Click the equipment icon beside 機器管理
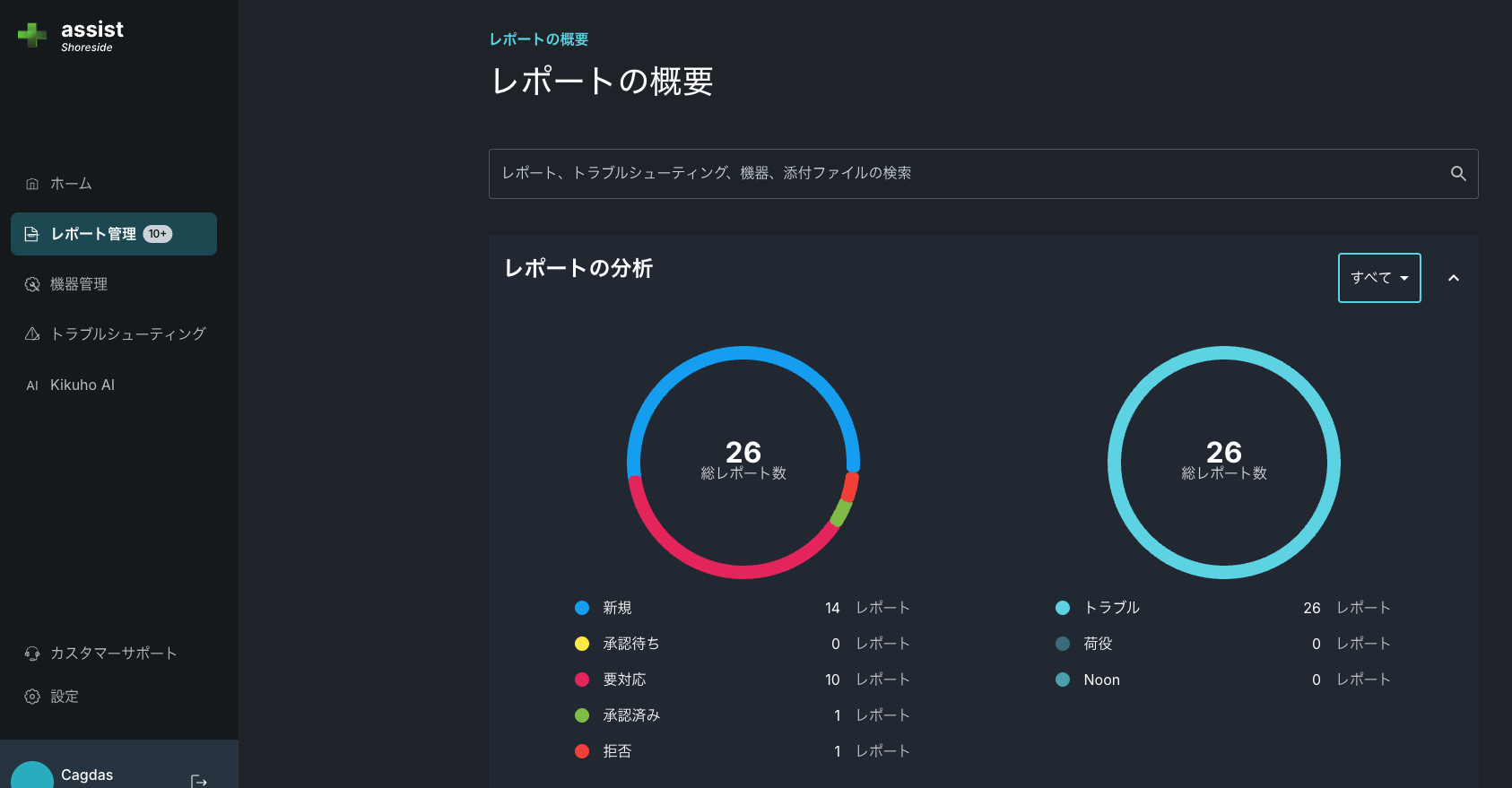The width and height of the screenshot is (1512, 788). (x=32, y=284)
